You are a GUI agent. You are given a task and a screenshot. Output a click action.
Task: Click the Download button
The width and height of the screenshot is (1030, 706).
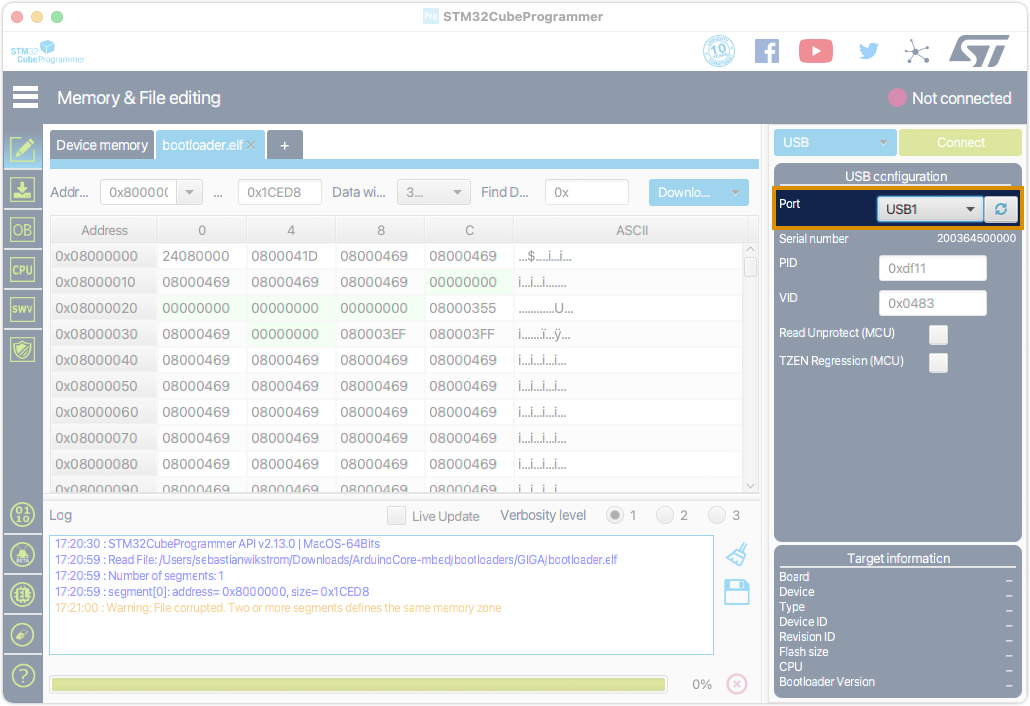coord(686,192)
